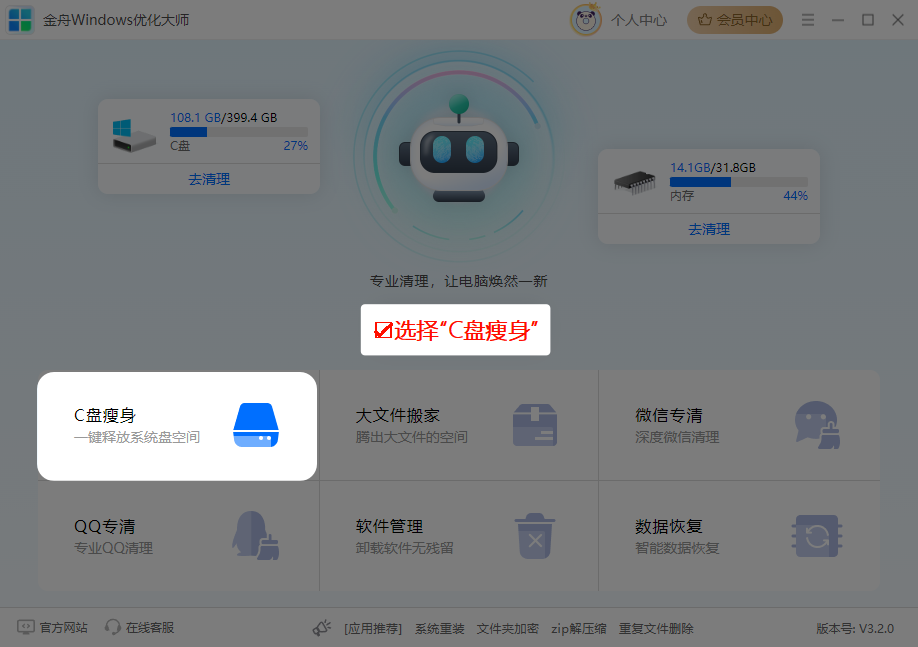Screen dimensions: 918x647
Task: Click the QQ penguin cleaning icon
Action: [256, 535]
